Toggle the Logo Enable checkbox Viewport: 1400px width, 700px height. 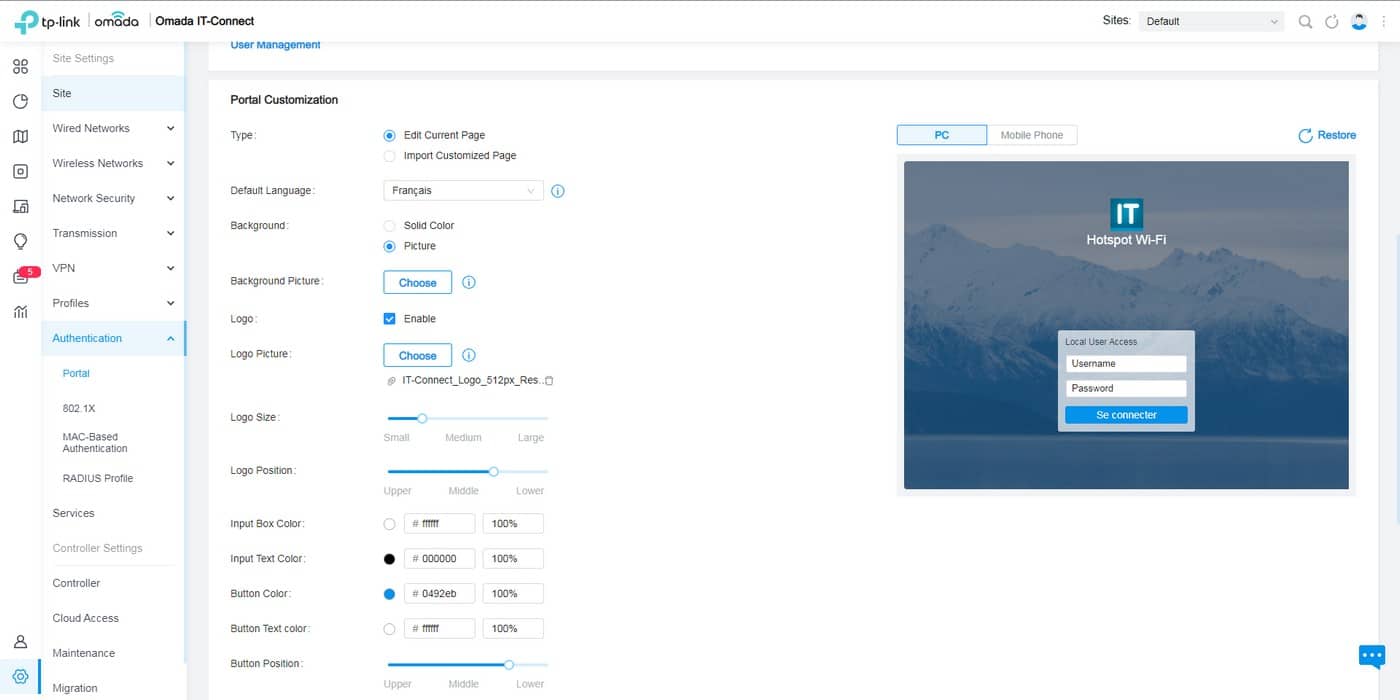(x=390, y=319)
